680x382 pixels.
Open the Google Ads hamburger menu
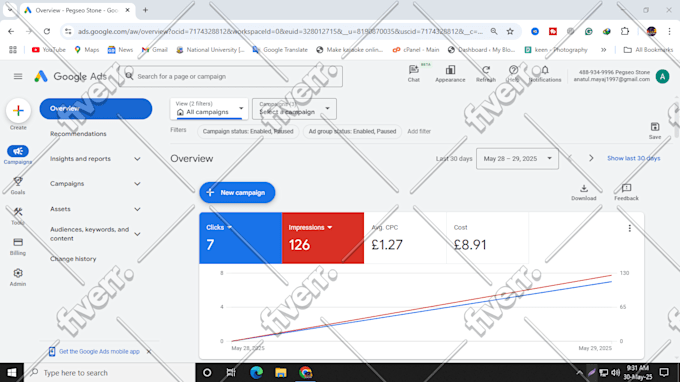coord(18,76)
